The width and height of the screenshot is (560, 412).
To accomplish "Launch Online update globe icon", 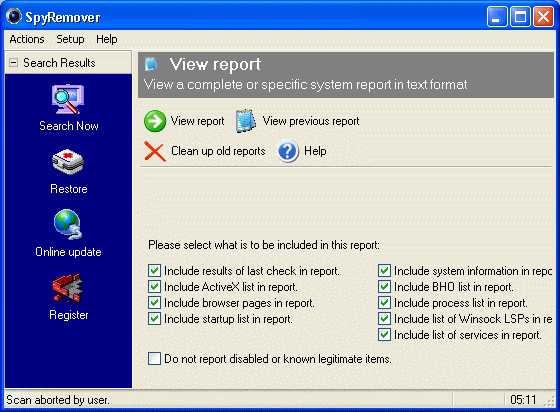I will [x=68, y=224].
